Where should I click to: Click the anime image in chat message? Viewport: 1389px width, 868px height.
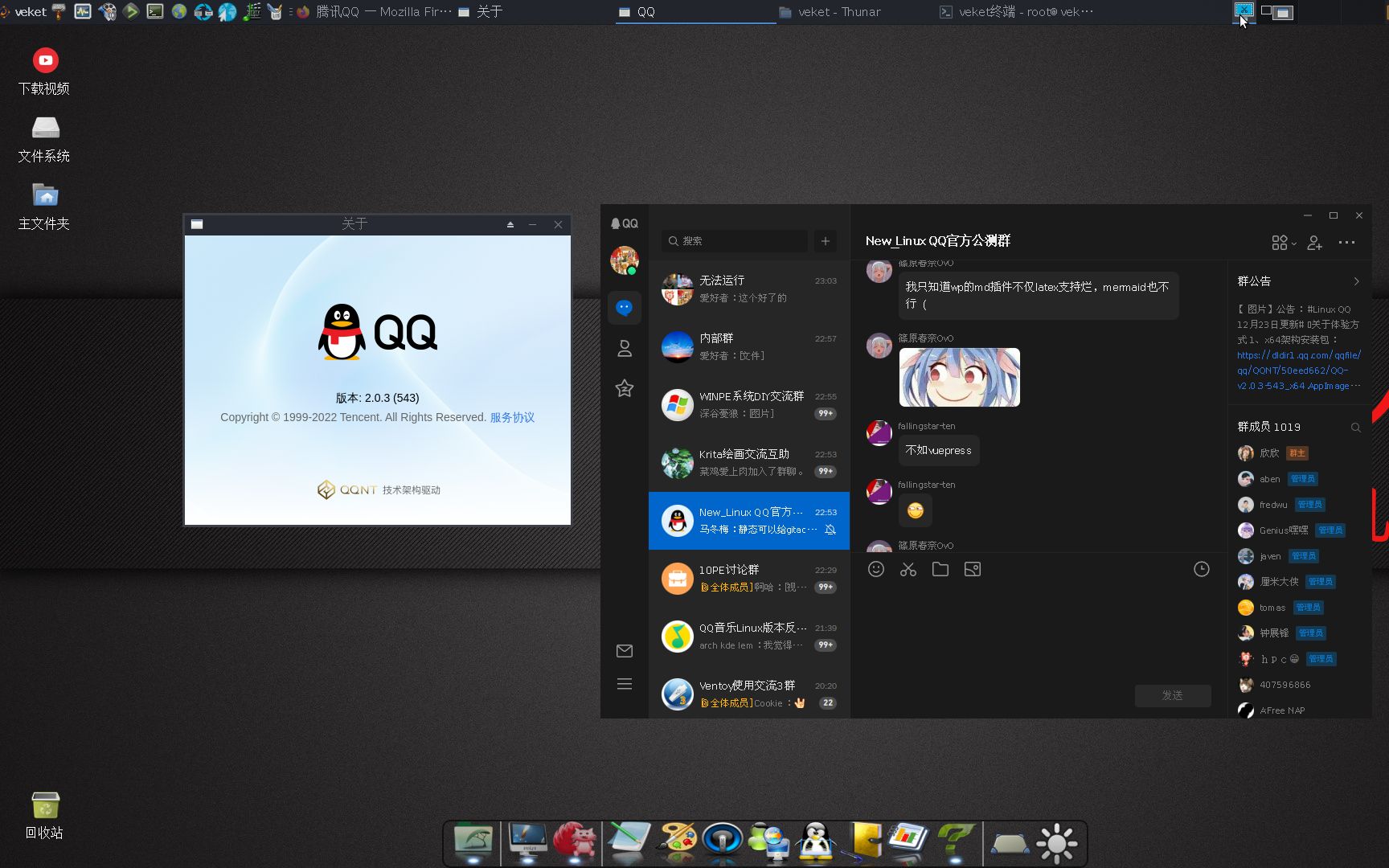point(959,377)
